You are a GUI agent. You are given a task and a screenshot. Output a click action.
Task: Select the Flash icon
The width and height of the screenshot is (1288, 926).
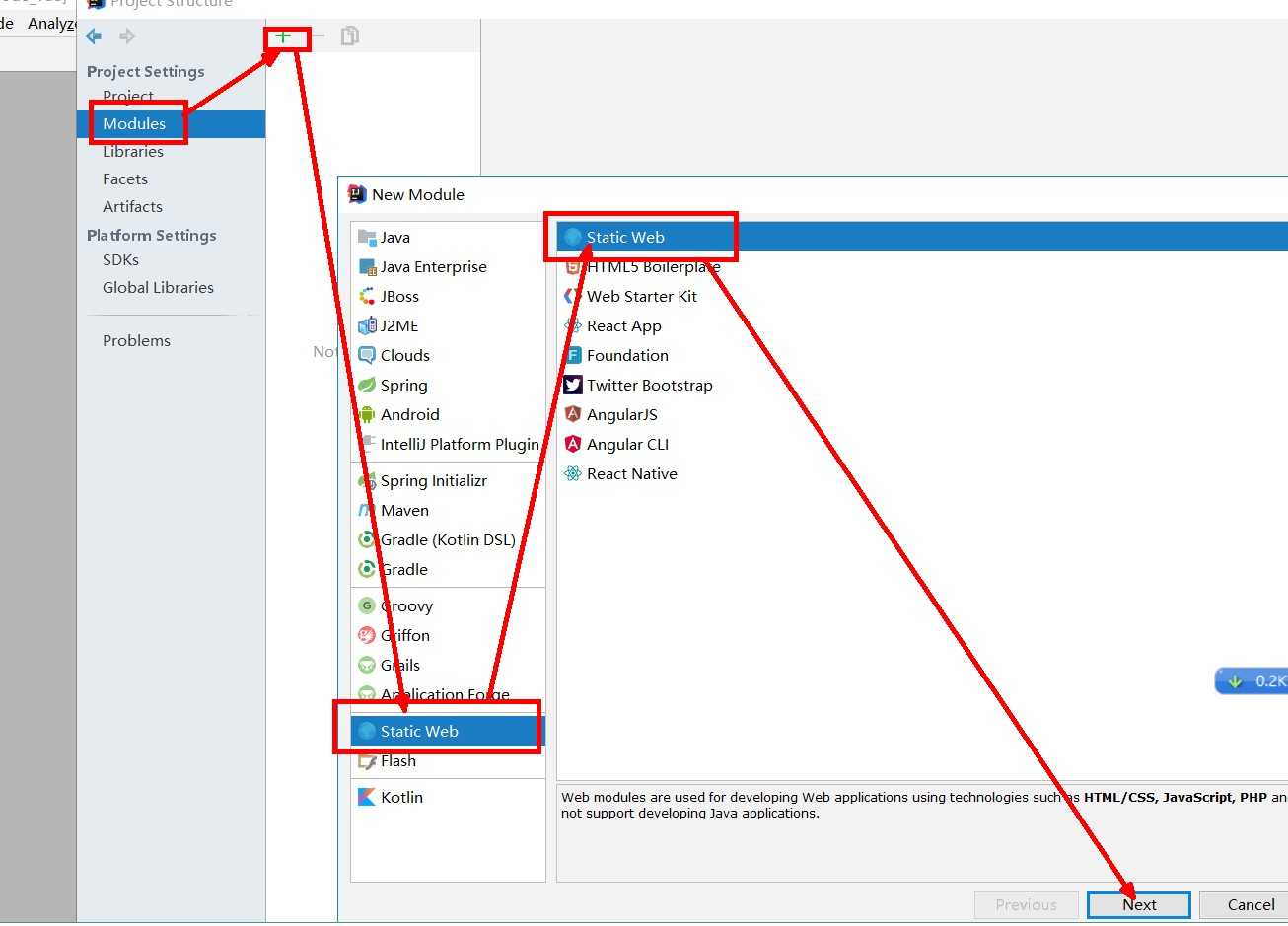click(x=367, y=760)
